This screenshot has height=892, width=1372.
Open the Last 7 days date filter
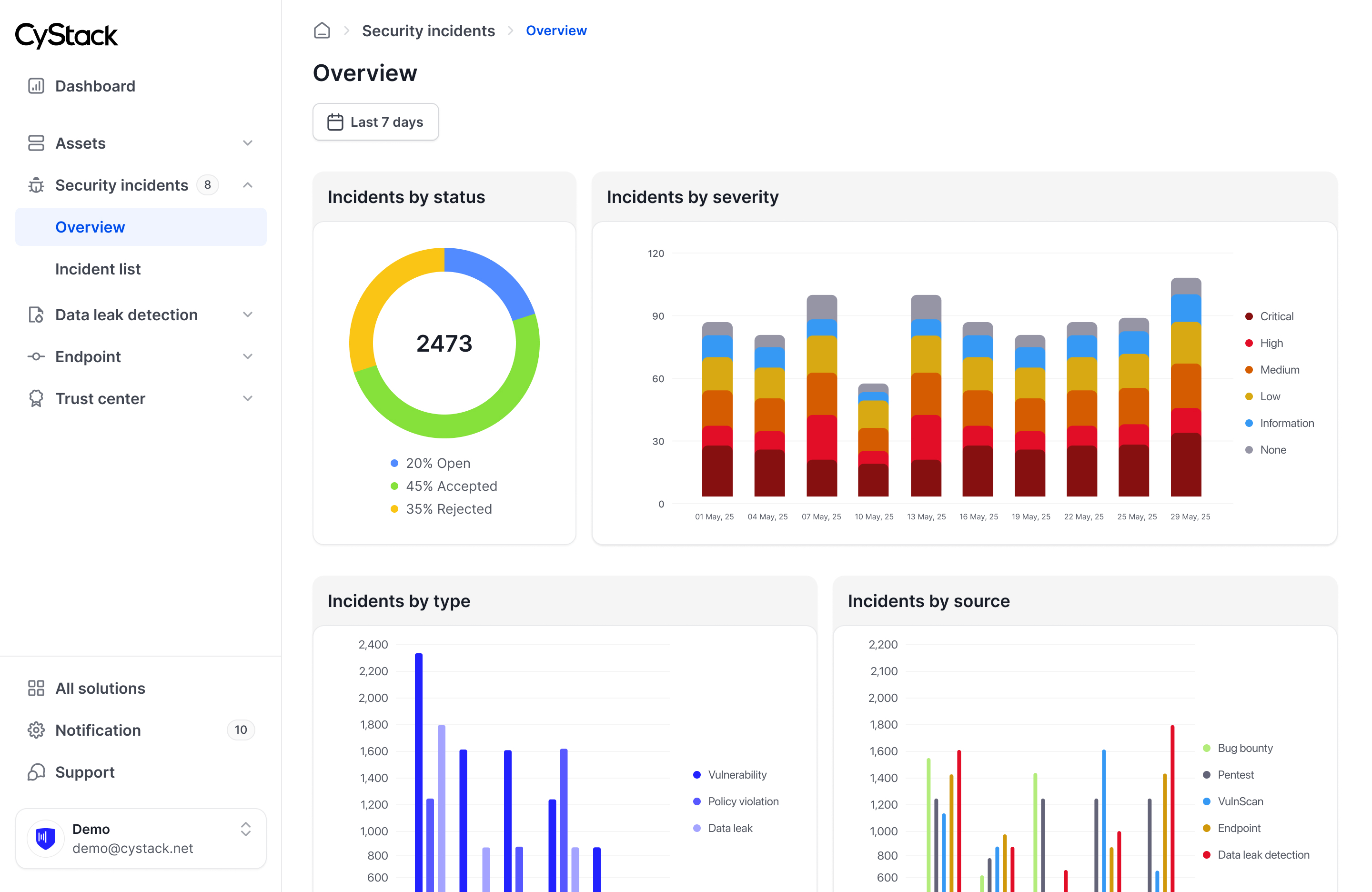pyautogui.click(x=375, y=122)
